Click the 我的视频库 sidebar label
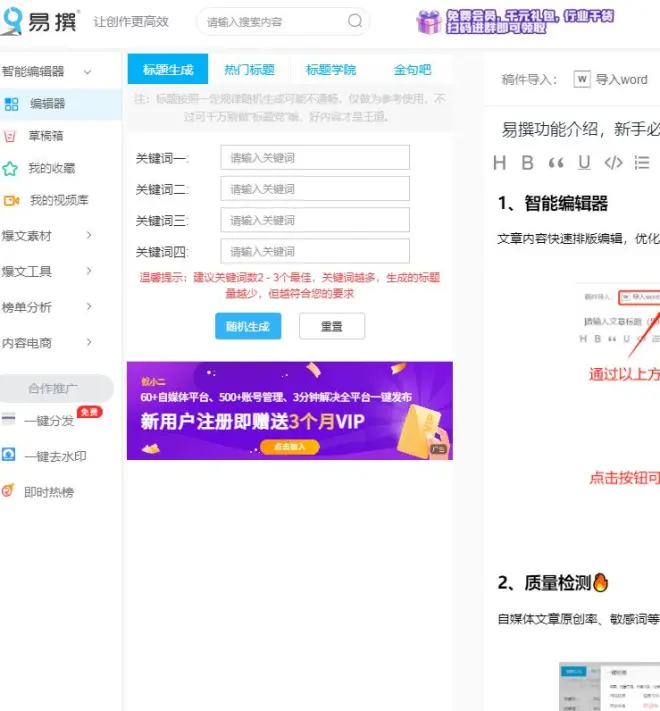The width and height of the screenshot is (660, 711). (59, 200)
